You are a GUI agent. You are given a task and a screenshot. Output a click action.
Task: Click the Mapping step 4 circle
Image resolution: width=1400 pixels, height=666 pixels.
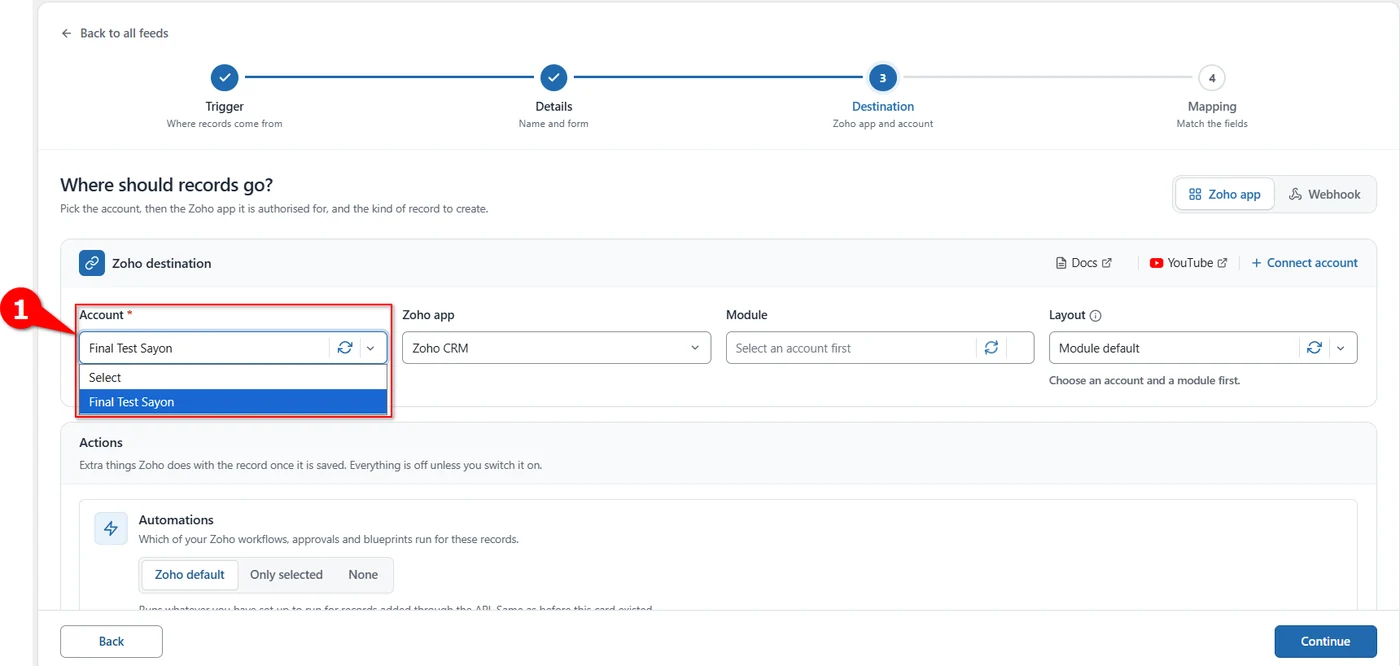[x=1212, y=77]
